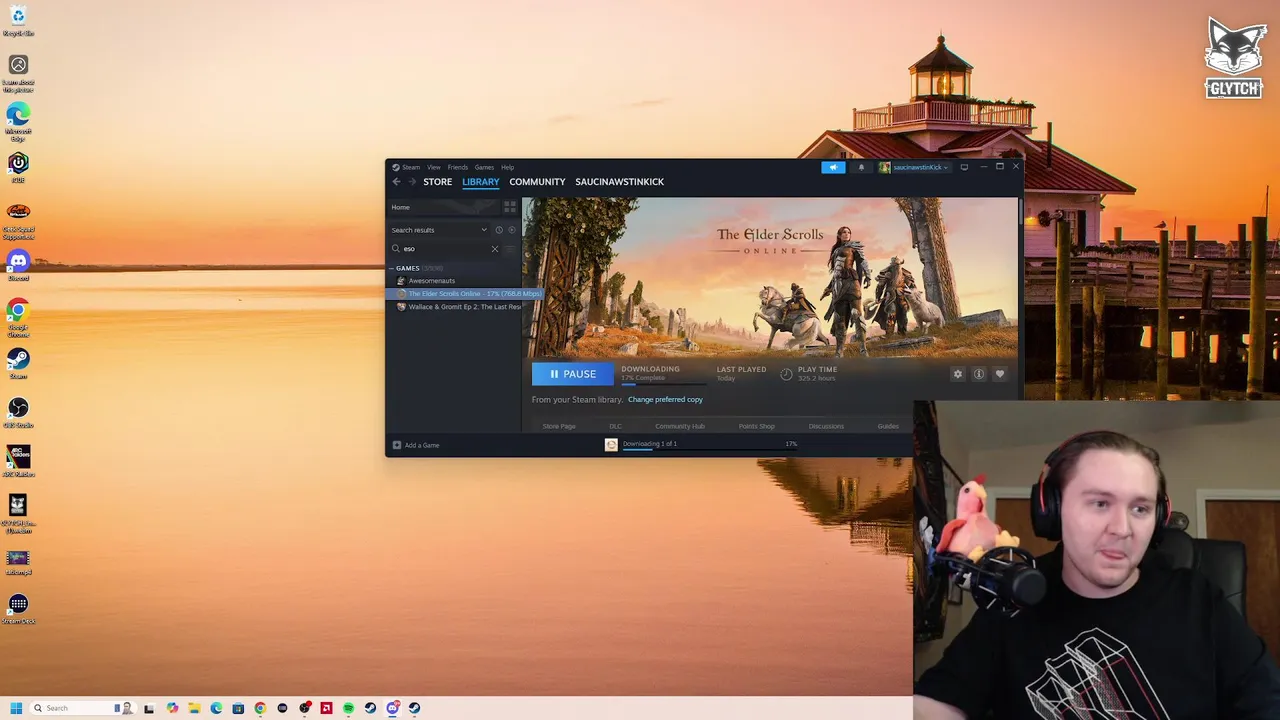
Task: Open Steam announcements megaphone button
Action: (x=833, y=167)
